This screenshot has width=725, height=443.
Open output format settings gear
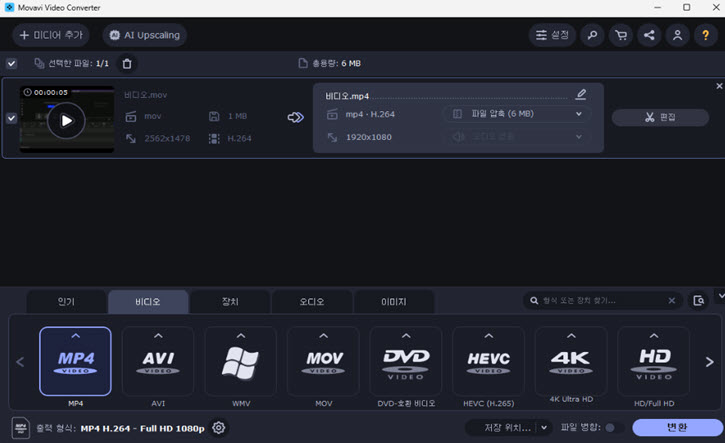click(x=219, y=428)
